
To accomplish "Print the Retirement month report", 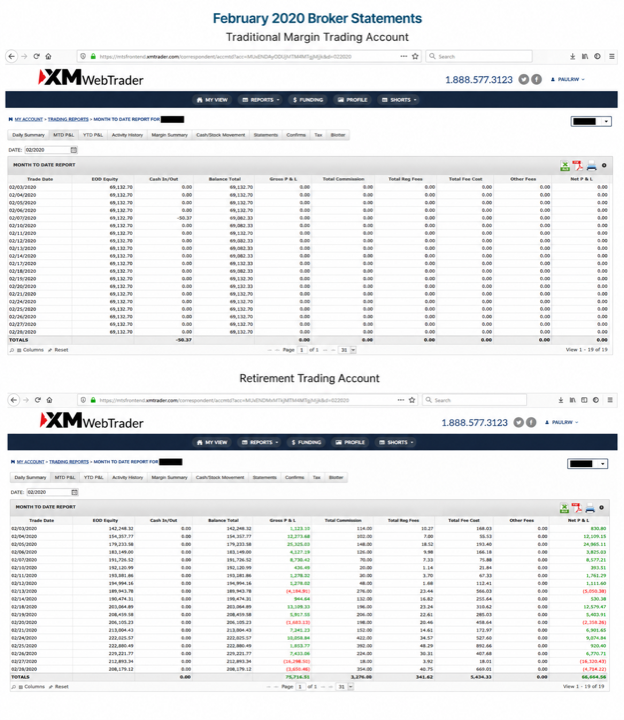I will click(590, 508).
